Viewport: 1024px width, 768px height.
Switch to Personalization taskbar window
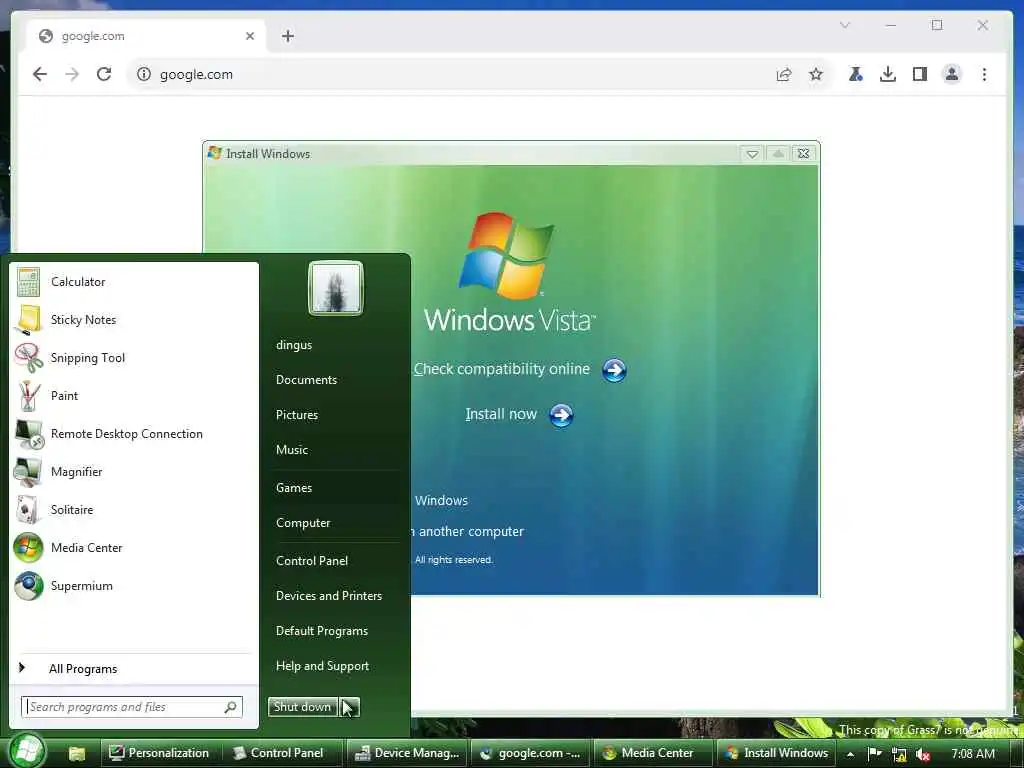click(159, 753)
